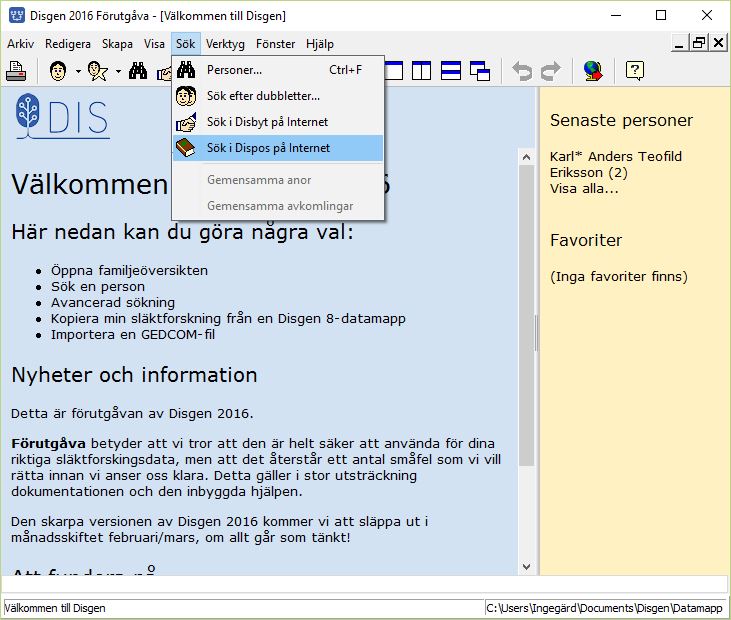This screenshot has width=731, height=620.
Task: Open the Visa menu
Action: coord(154,44)
